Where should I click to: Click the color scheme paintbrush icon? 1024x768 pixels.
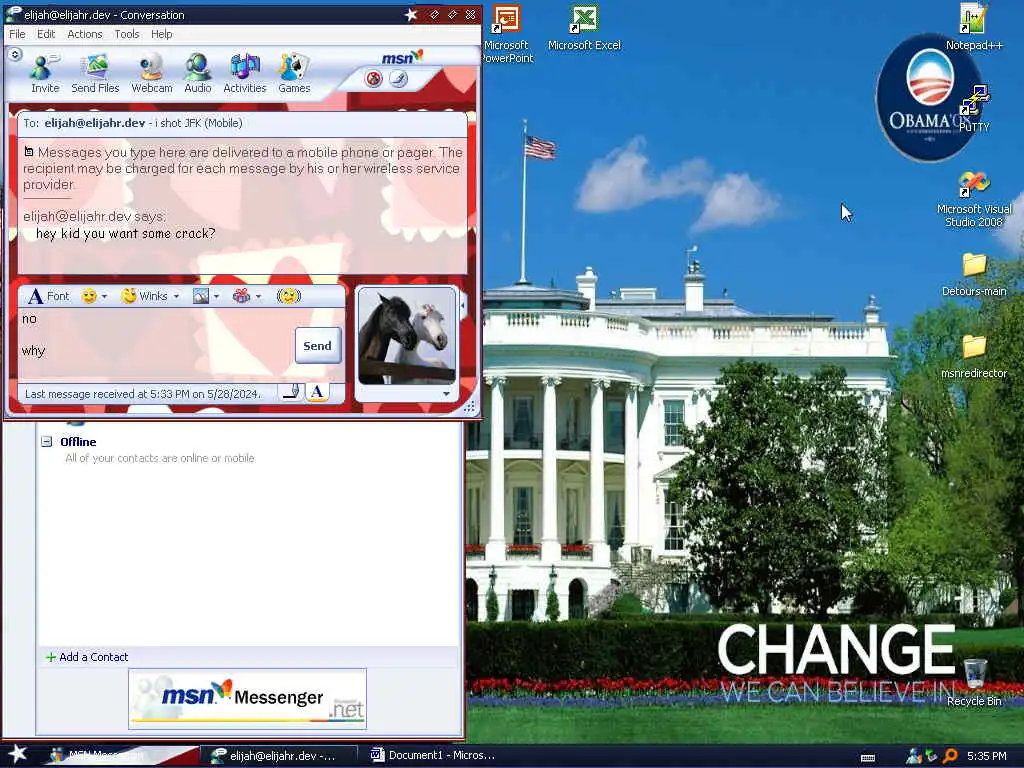click(398, 80)
